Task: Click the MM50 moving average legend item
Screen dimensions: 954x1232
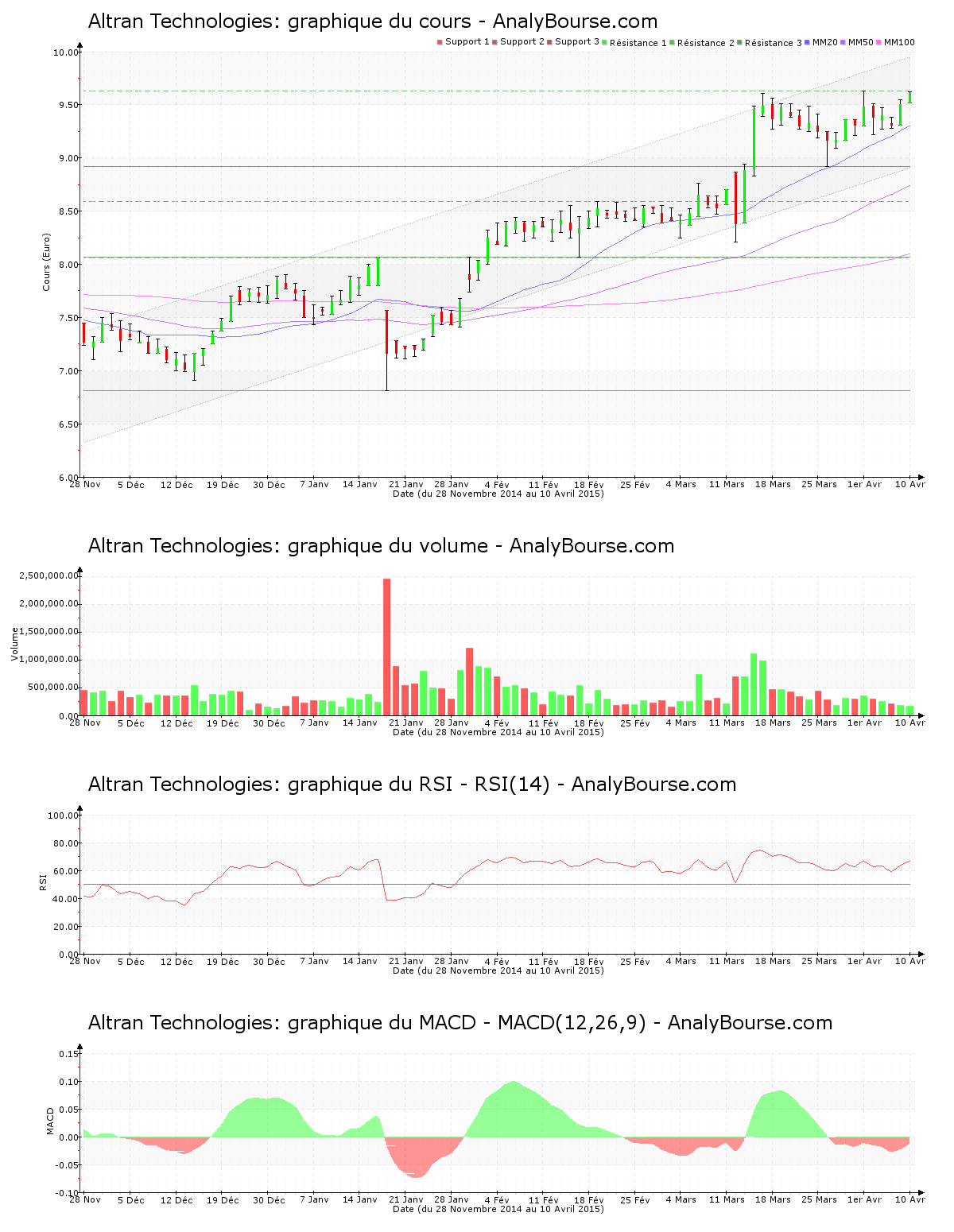Action: (858, 42)
